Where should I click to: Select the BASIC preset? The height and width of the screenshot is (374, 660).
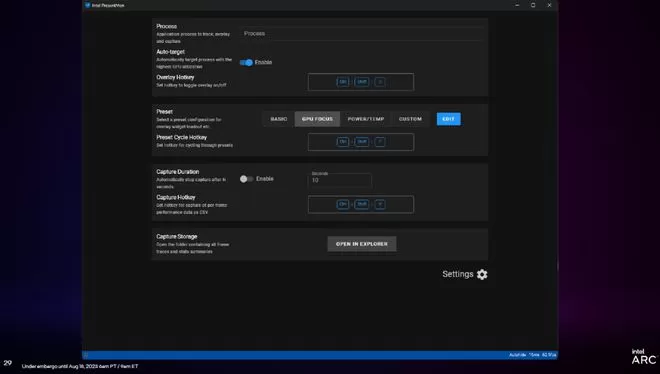coord(279,119)
